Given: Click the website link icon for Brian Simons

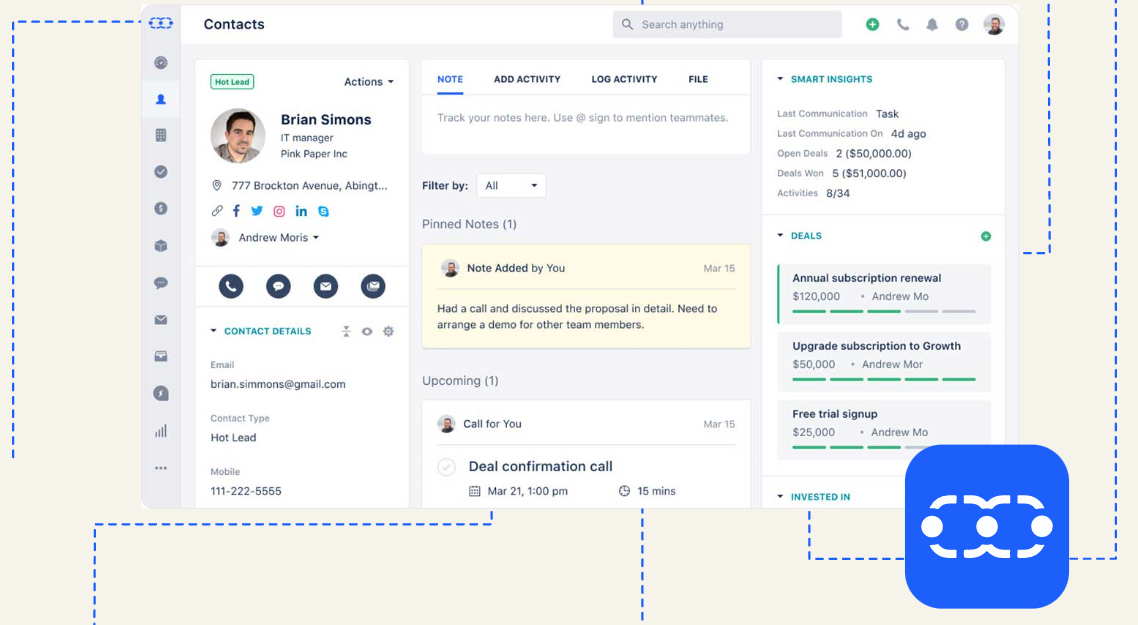Looking at the screenshot, I should tap(217, 211).
